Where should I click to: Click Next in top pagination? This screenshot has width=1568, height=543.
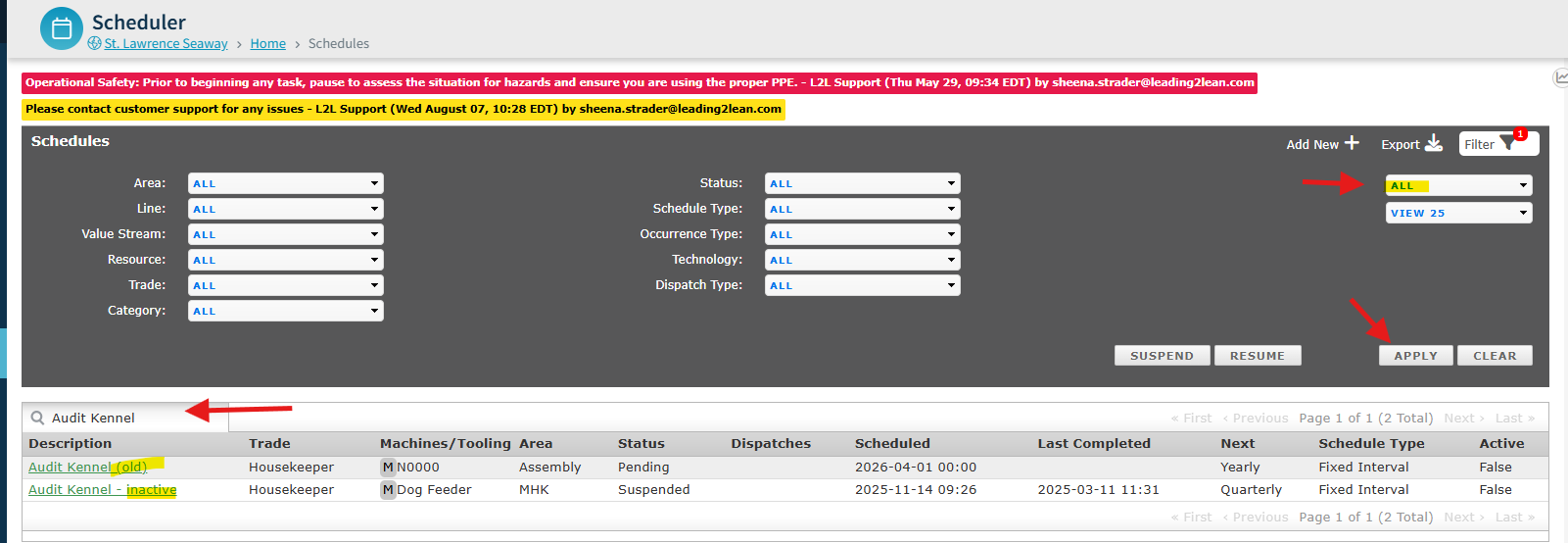tap(1464, 419)
